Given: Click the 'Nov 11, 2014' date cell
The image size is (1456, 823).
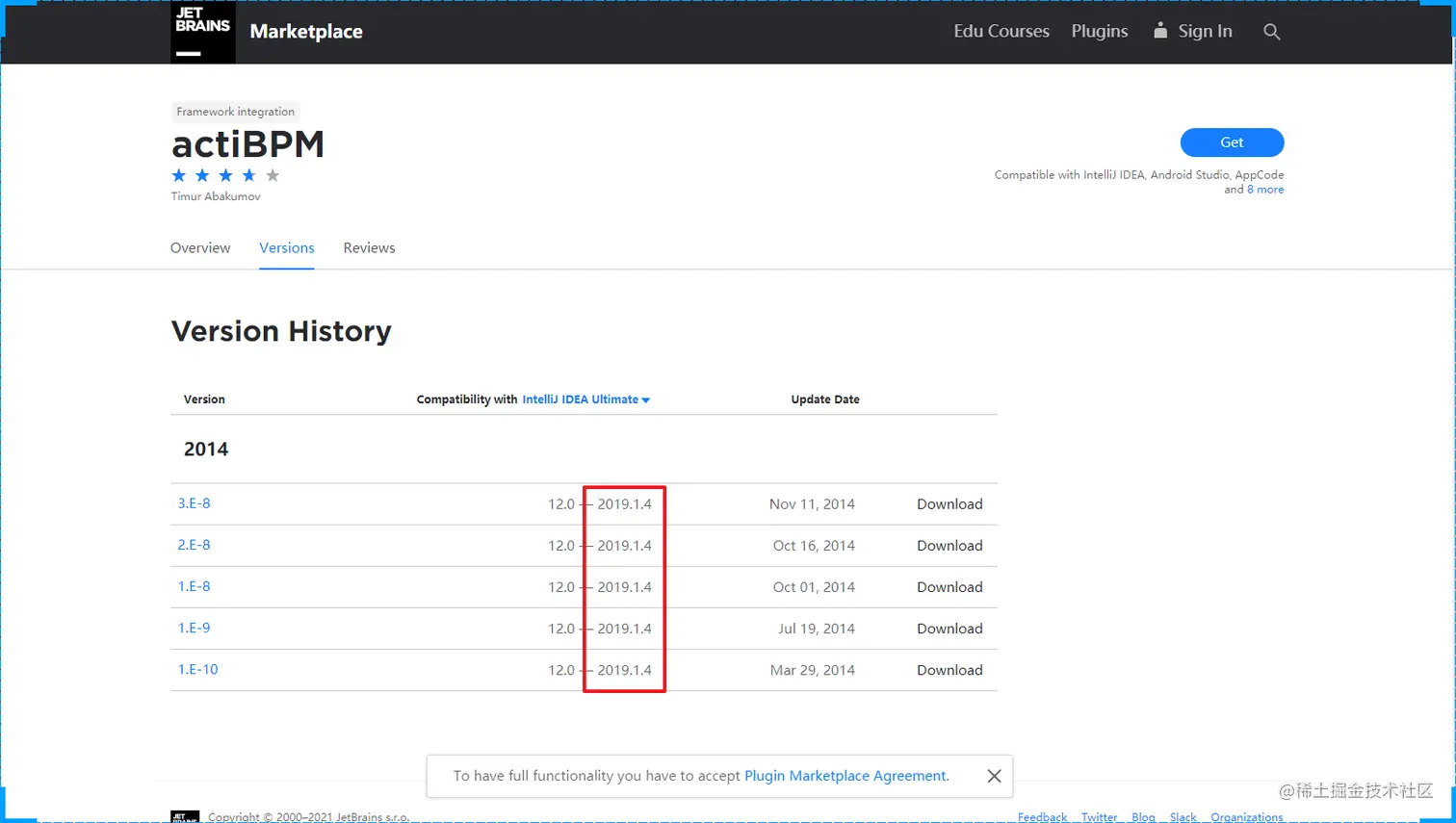Looking at the screenshot, I should pos(812,503).
